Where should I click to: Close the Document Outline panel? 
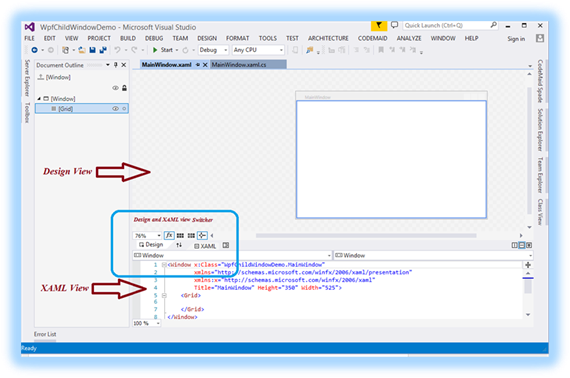pos(124,65)
